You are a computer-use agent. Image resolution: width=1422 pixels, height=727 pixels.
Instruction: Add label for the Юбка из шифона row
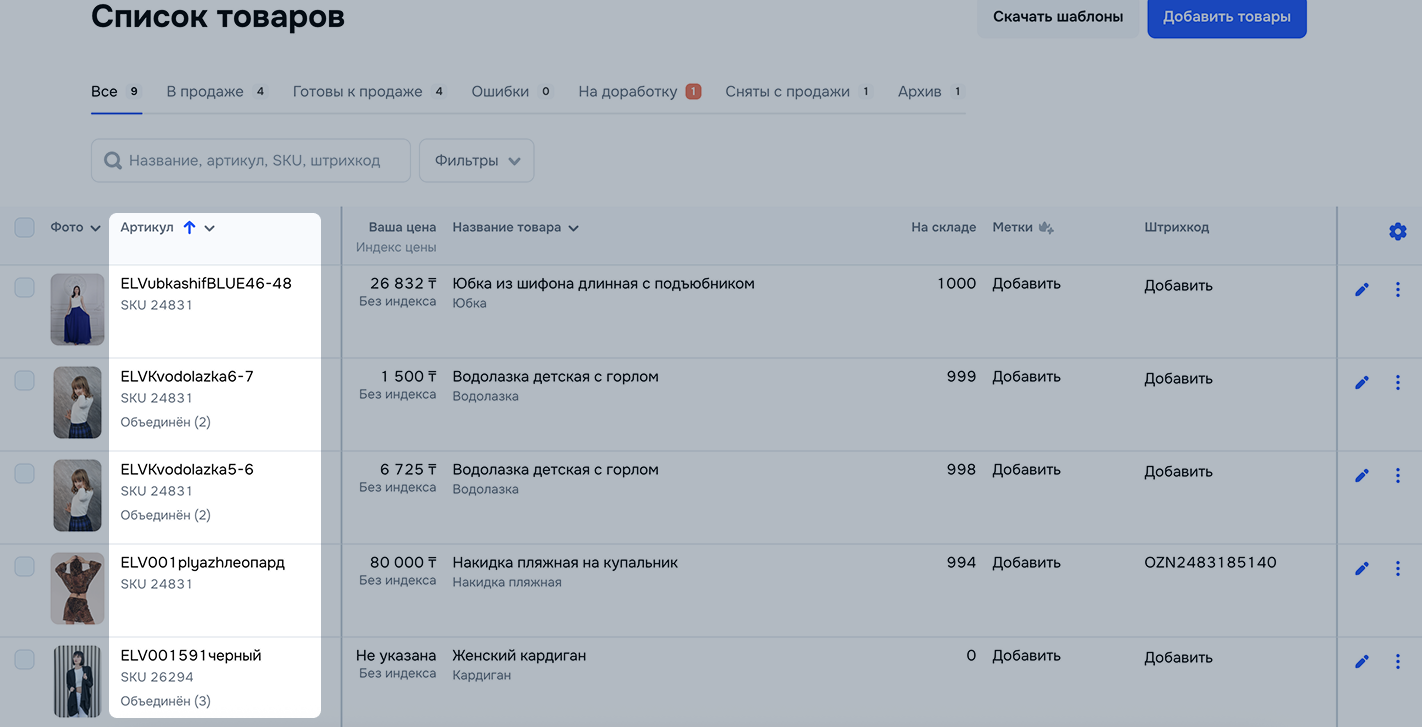point(1026,284)
